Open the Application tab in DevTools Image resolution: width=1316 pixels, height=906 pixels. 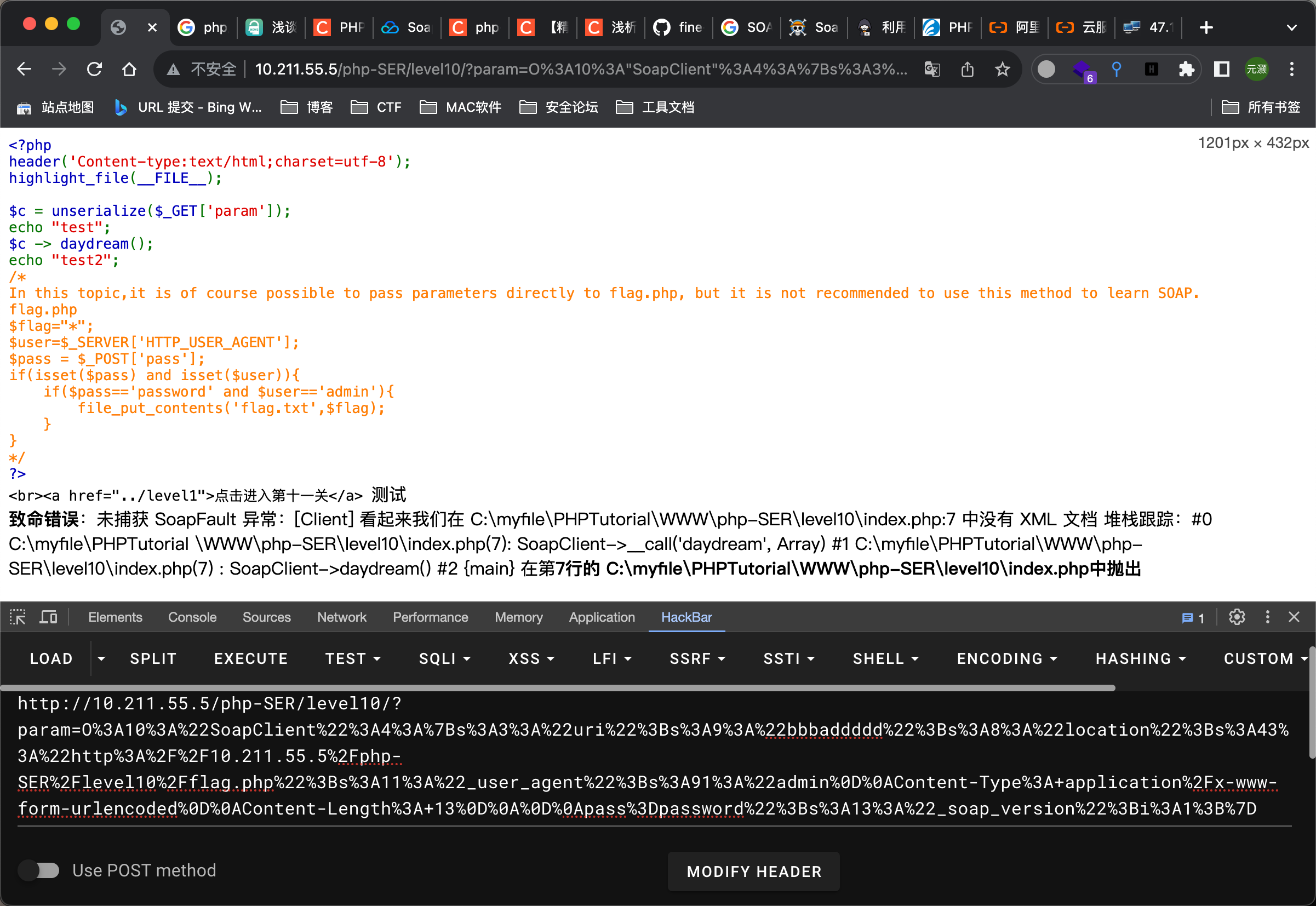click(602, 617)
